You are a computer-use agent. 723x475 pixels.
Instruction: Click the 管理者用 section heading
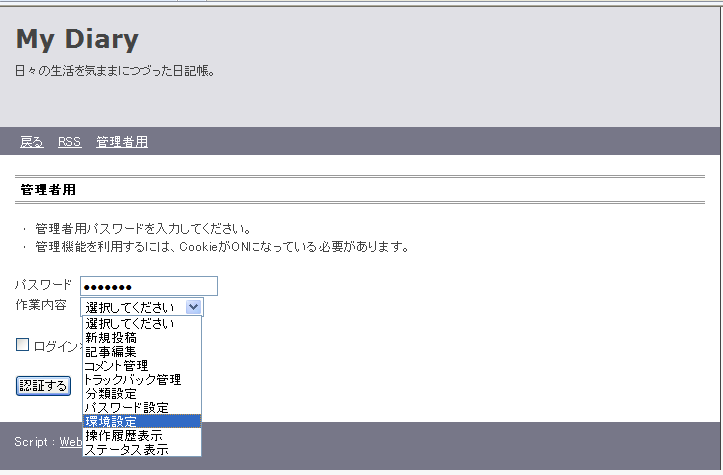click(x=48, y=189)
